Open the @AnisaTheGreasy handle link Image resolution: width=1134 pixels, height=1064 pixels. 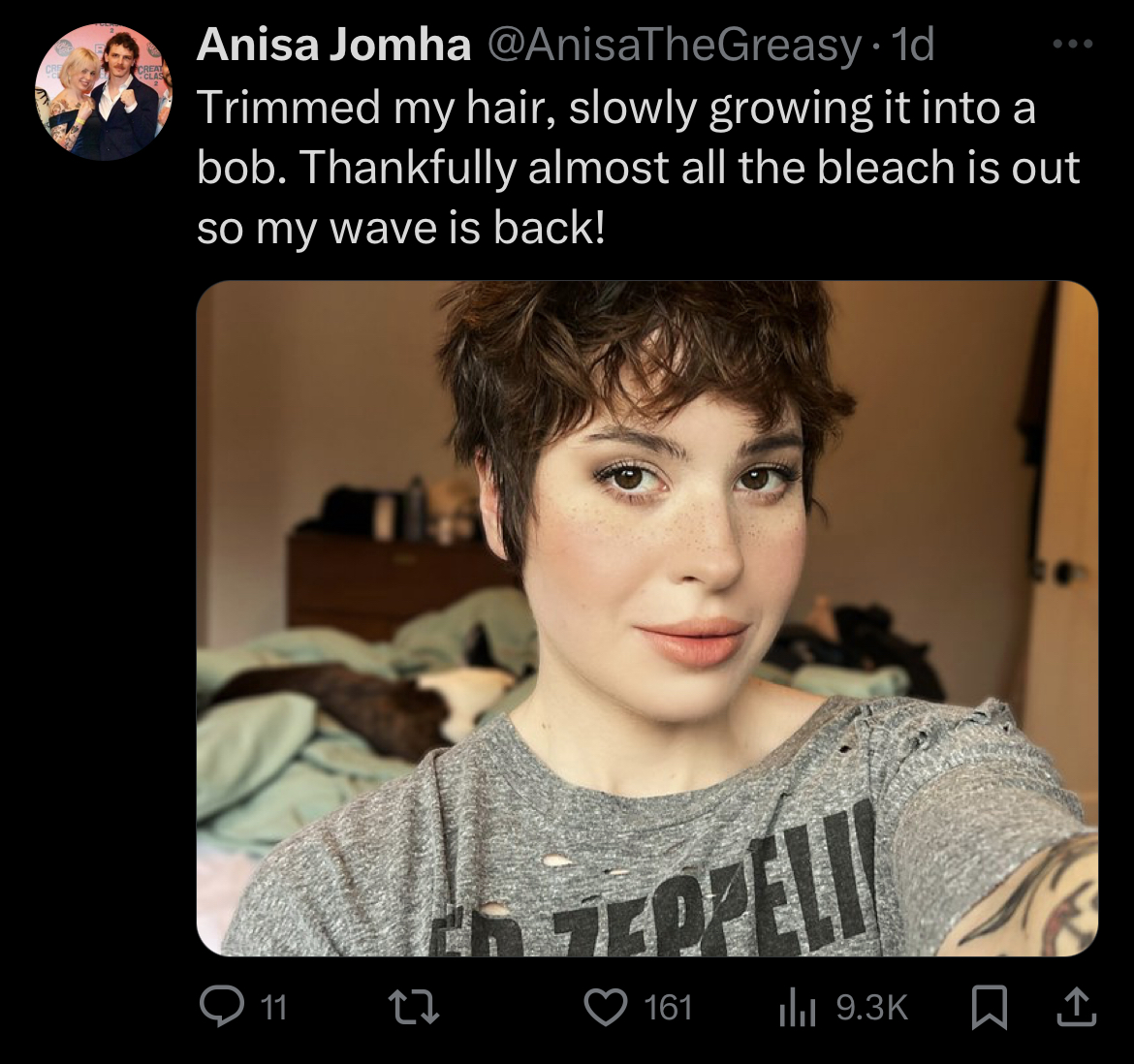click(x=674, y=47)
